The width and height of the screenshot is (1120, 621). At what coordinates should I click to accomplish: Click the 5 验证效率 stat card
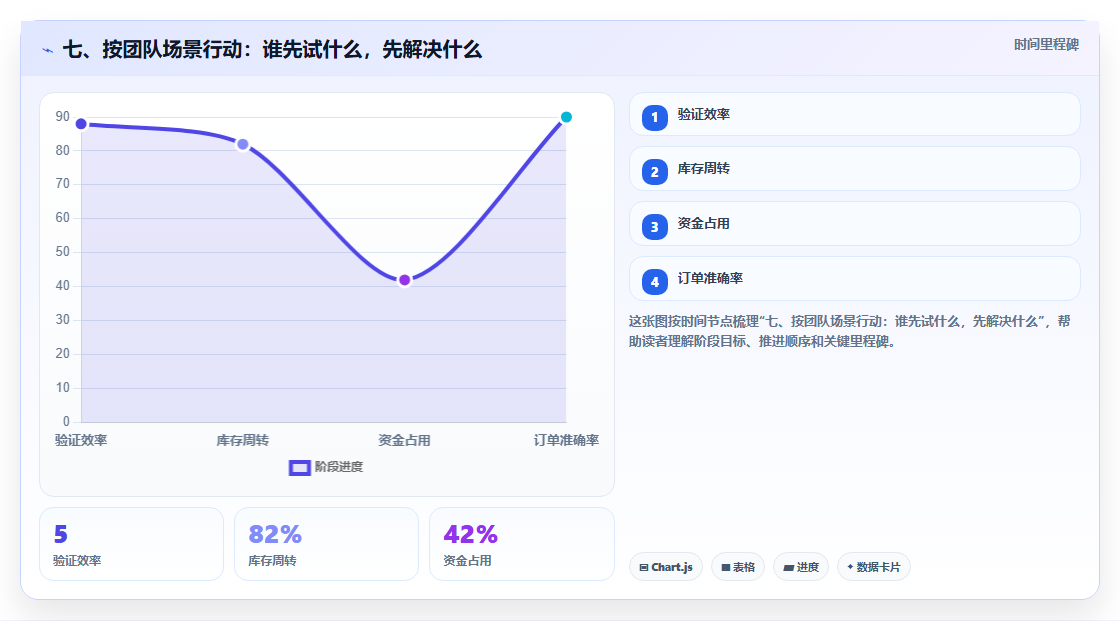tap(131, 545)
